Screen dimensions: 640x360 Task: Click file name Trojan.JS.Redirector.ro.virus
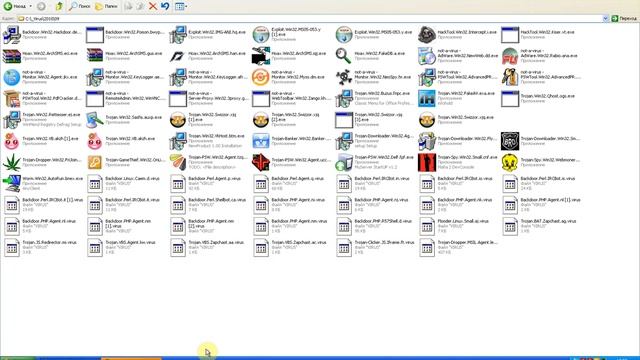pos(49,242)
